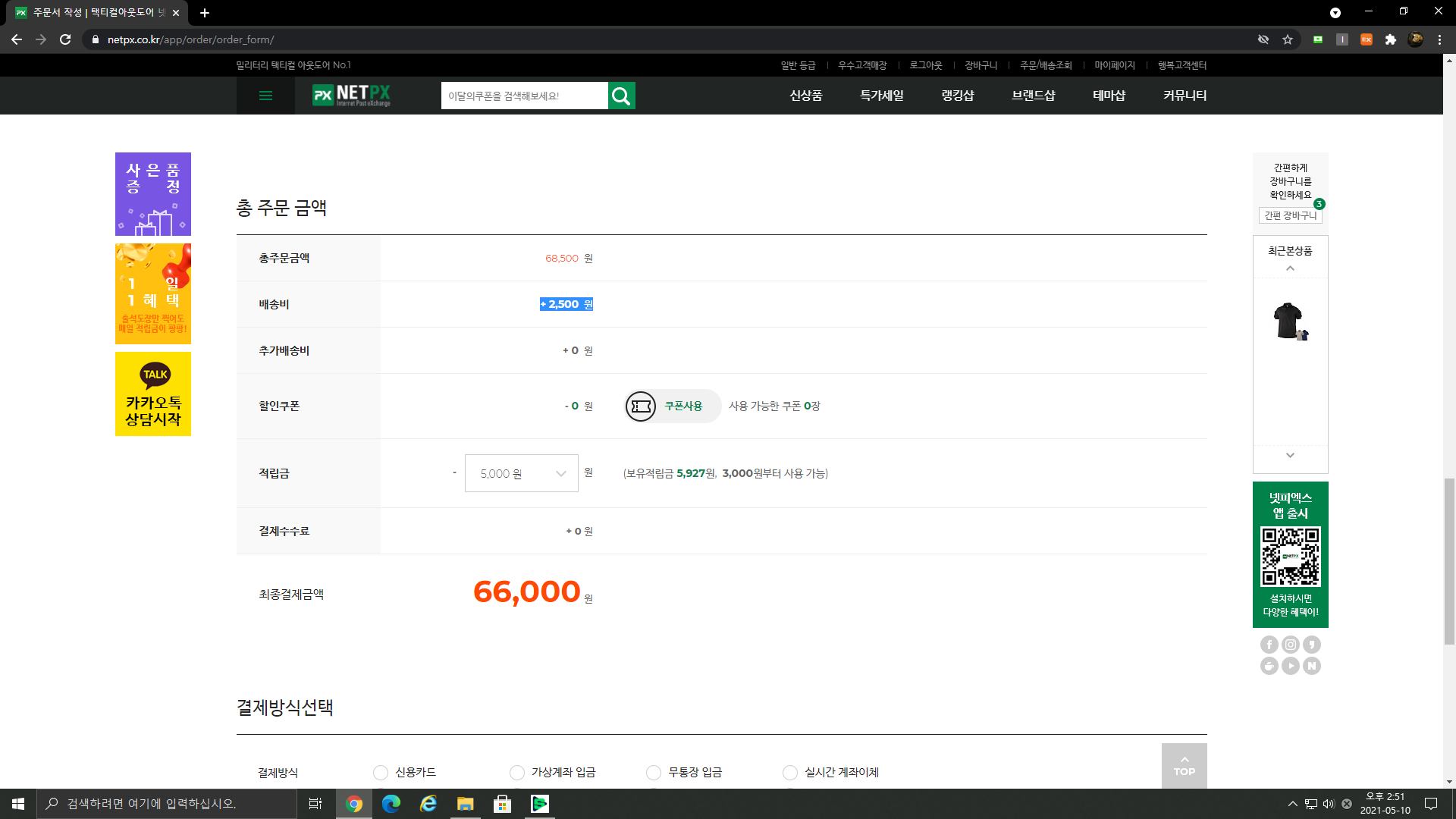Click the app QR code image
Image resolution: width=1456 pixels, height=819 pixels.
click(x=1291, y=557)
